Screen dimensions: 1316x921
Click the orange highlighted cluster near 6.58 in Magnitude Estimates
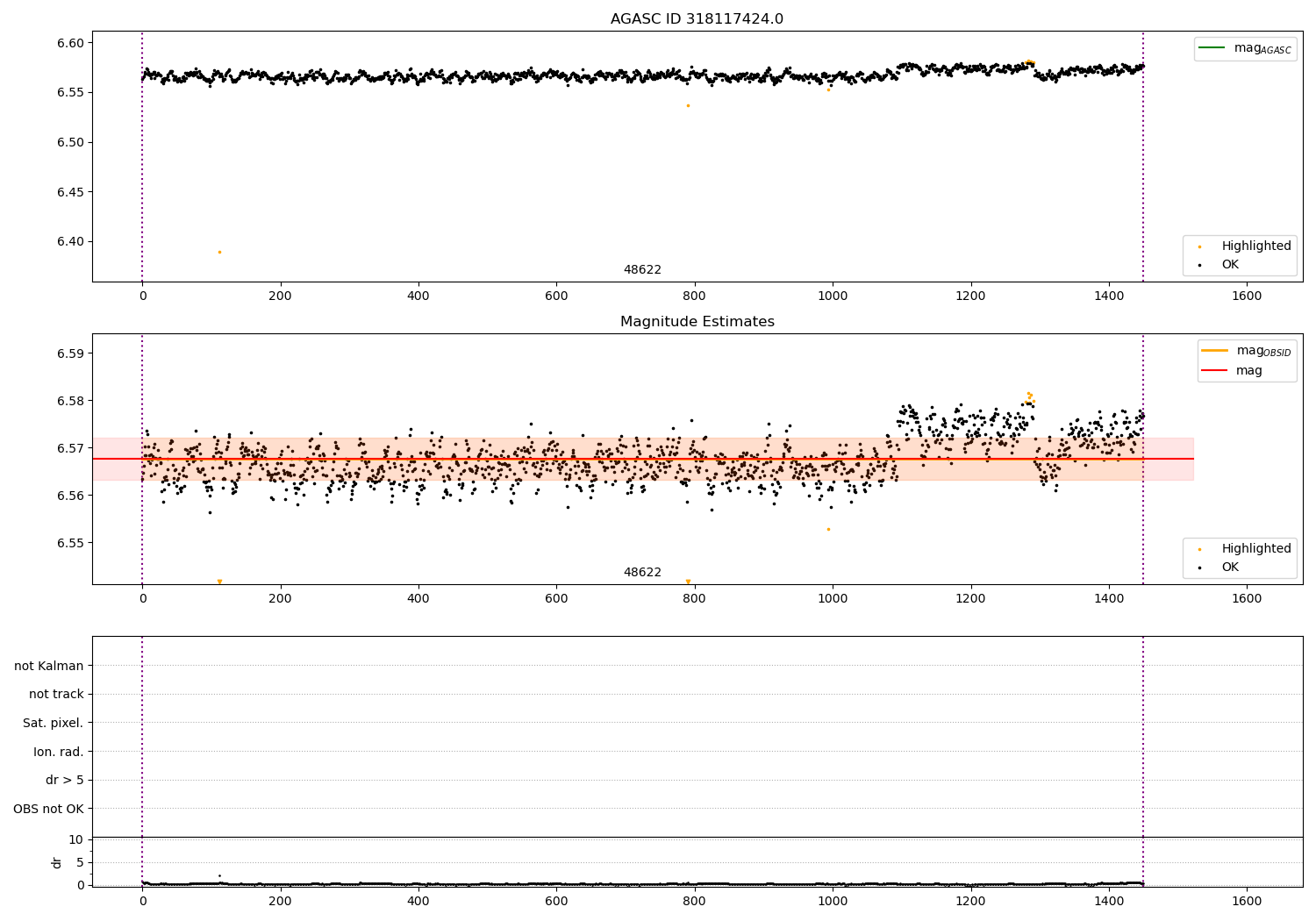click(x=1030, y=397)
